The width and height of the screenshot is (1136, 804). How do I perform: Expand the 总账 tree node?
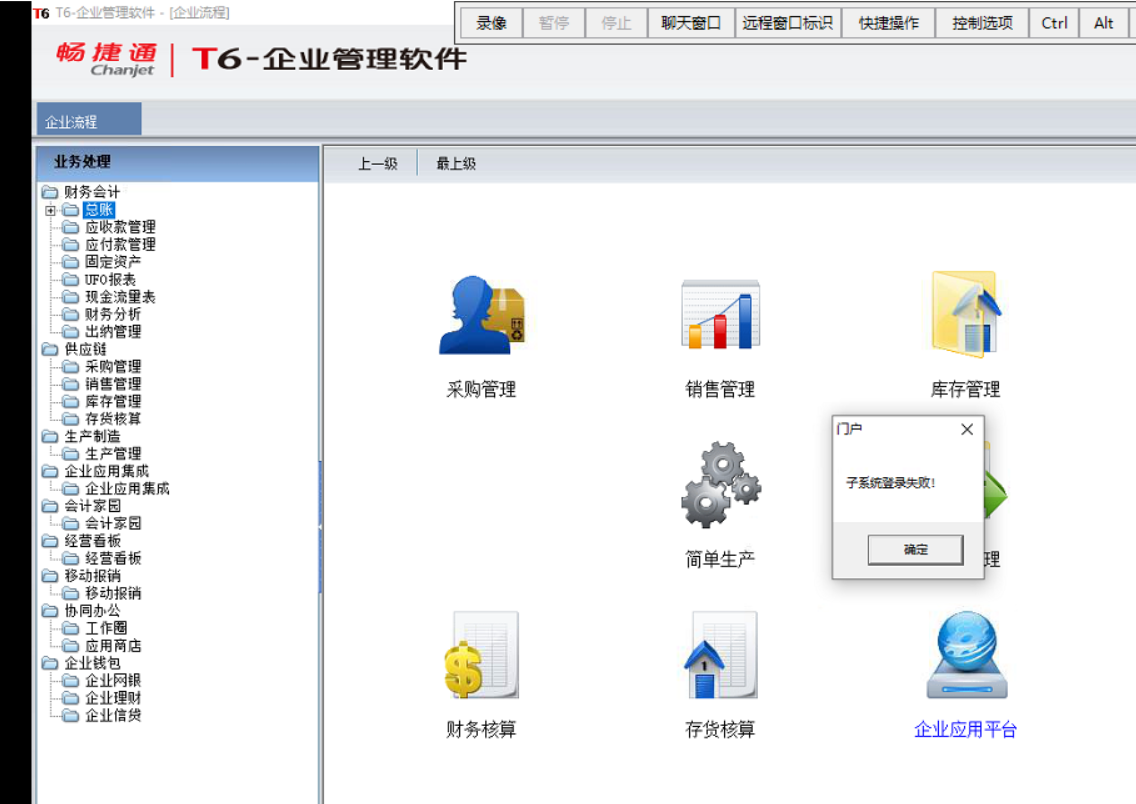(x=50, y=211)
